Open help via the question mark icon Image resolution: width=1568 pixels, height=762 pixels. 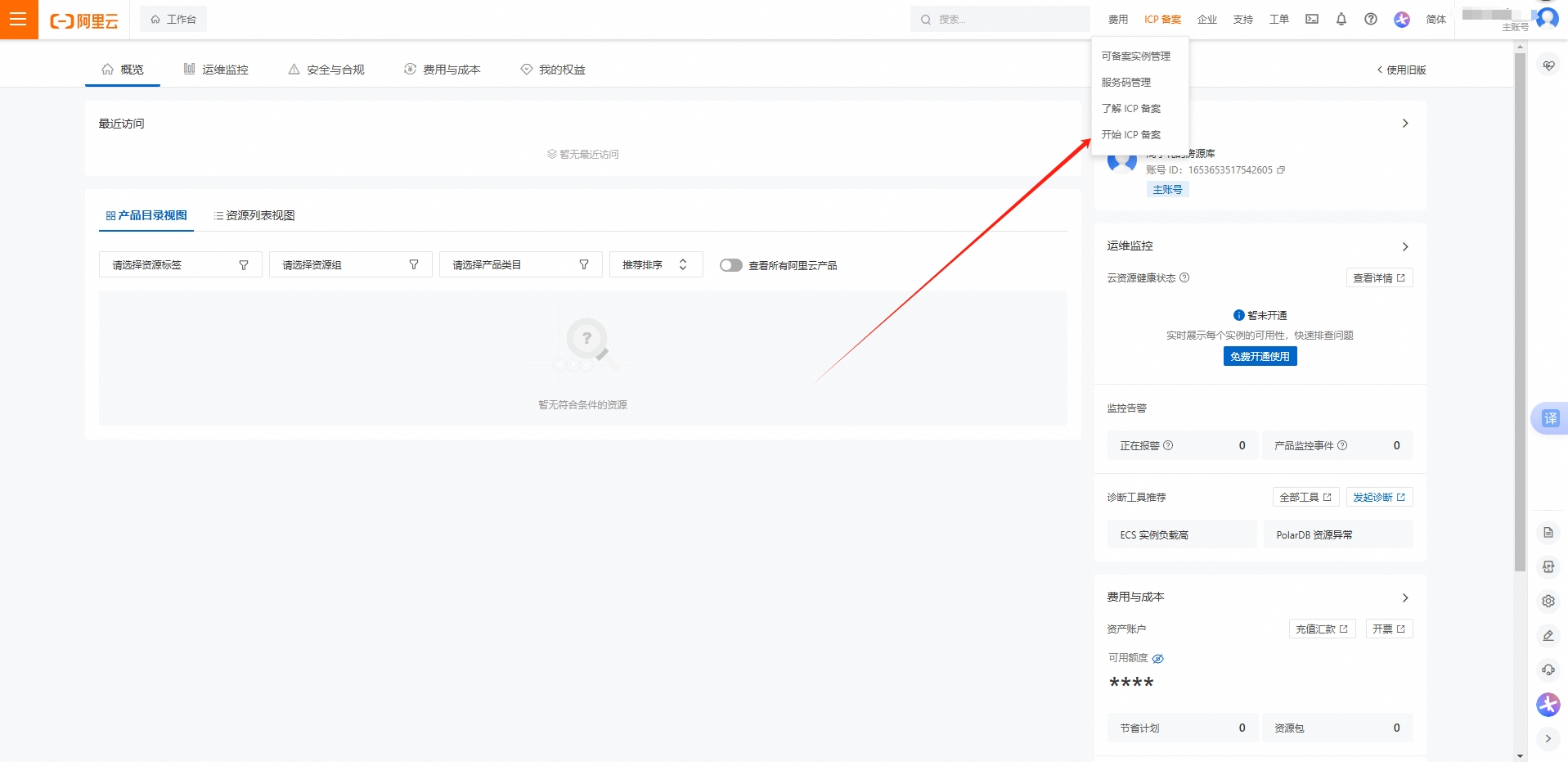pyautogui.click(x=1370, y=19)
